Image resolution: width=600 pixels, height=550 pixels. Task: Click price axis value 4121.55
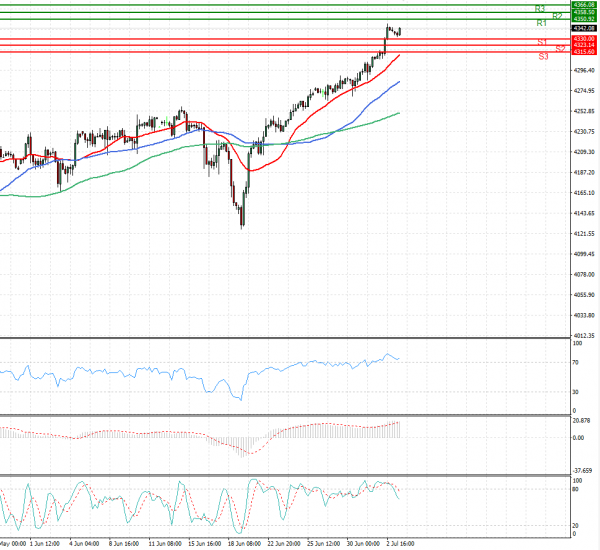click(x=584, y=234)
